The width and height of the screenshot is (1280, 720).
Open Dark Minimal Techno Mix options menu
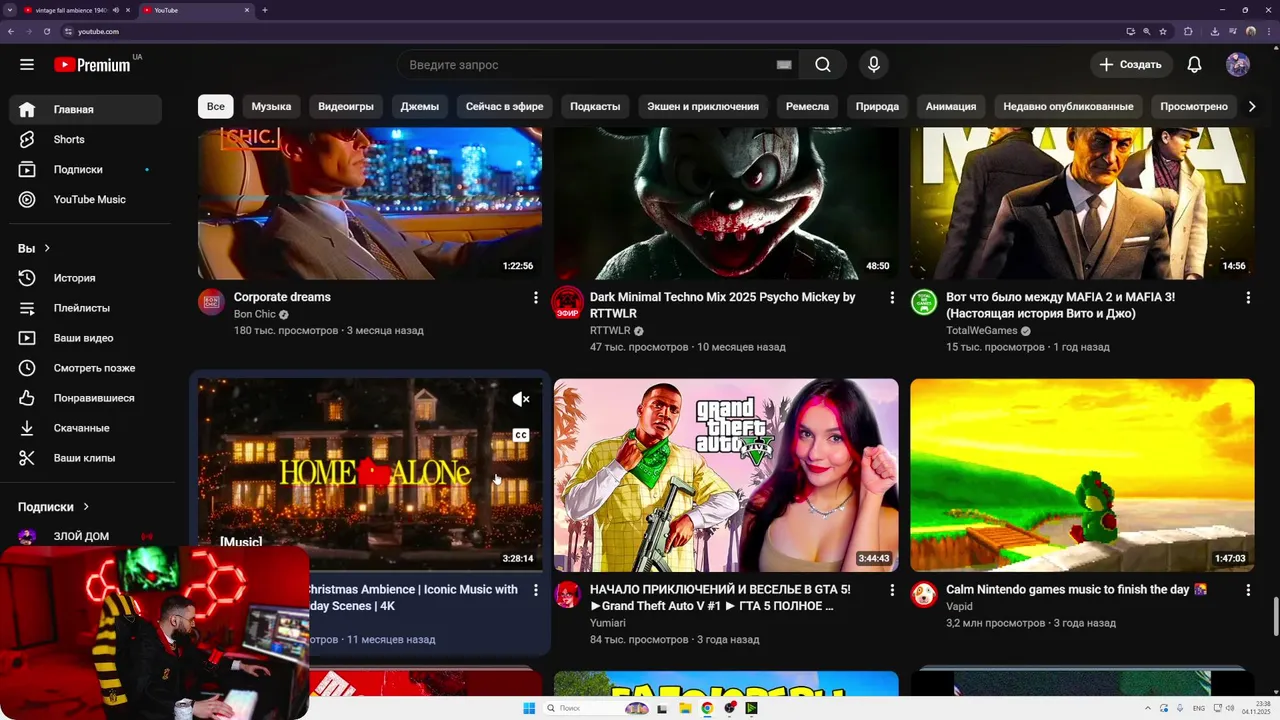(892, 298)
